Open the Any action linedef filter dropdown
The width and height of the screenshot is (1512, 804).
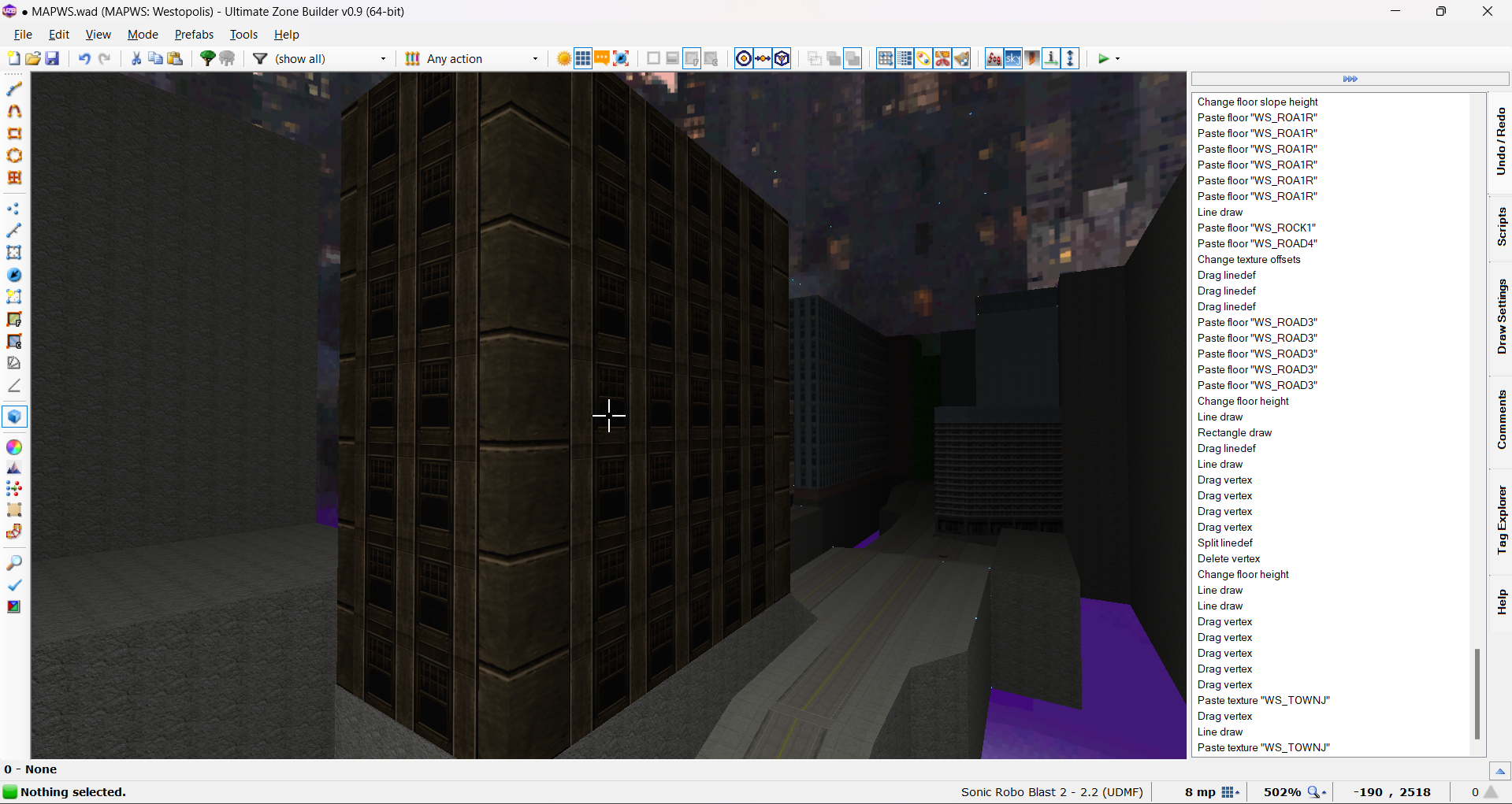481,59
